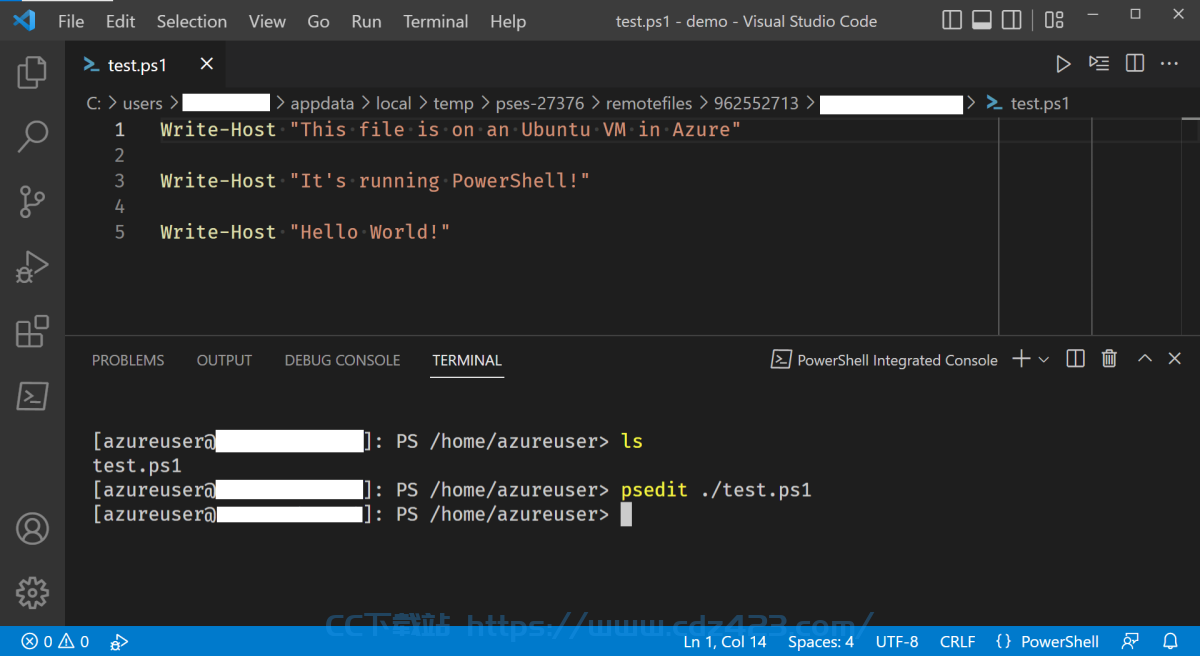Open the Selection menu

tap(192, 21)
